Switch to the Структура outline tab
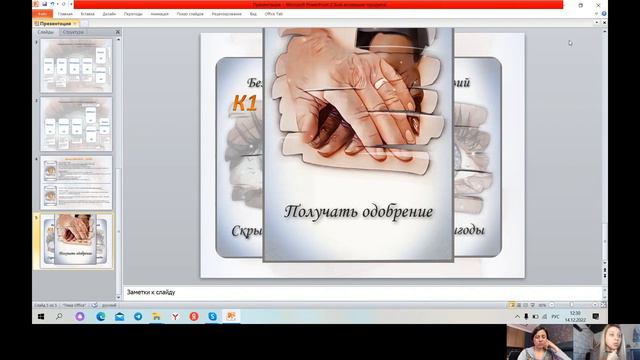This screenshot has width=640, height=360. coord(73,32)
